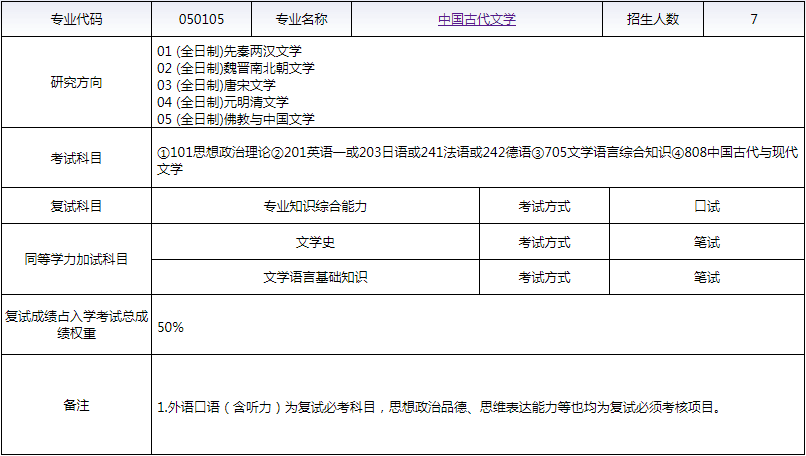Click the 研究方向 row label
The width and height of the screenshot is (806, 456).
click(76, 83)
